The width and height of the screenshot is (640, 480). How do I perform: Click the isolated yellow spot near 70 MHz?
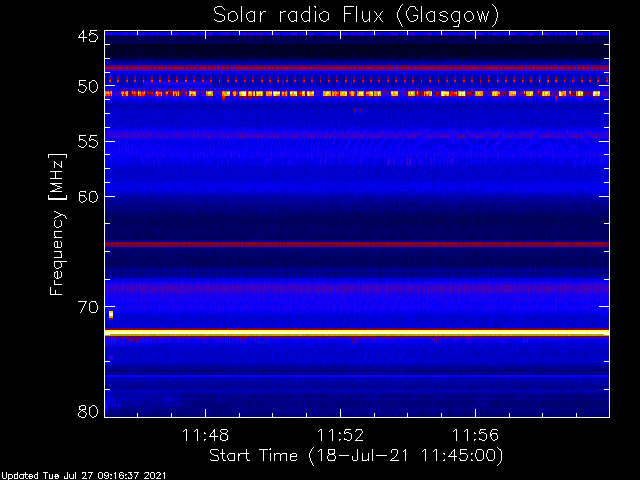[111, 314]
